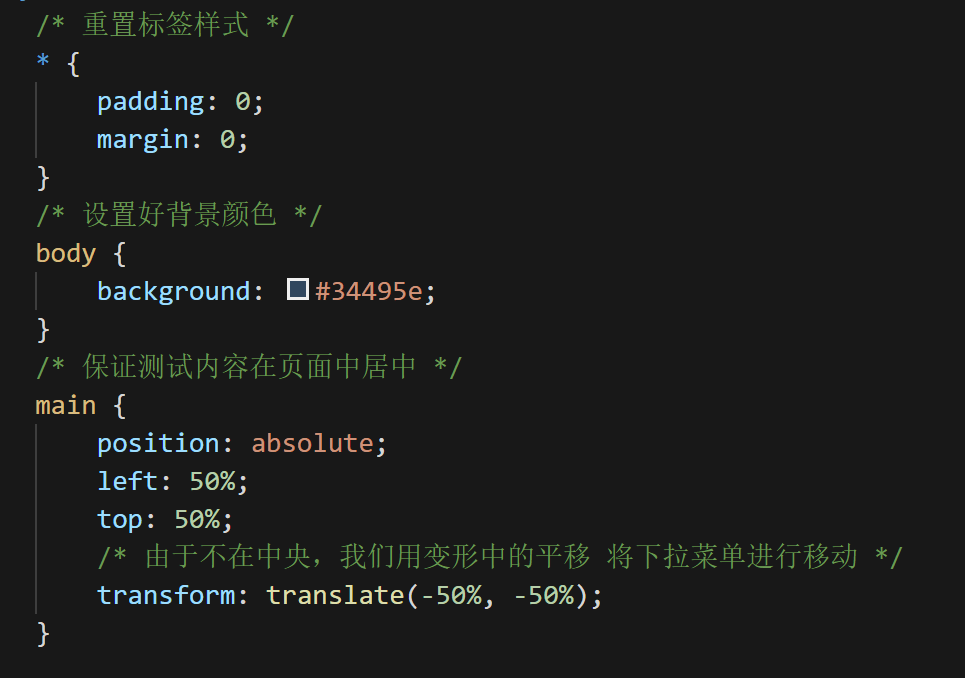Click the 重置标签样式 comment line

[x=165, y=25]
